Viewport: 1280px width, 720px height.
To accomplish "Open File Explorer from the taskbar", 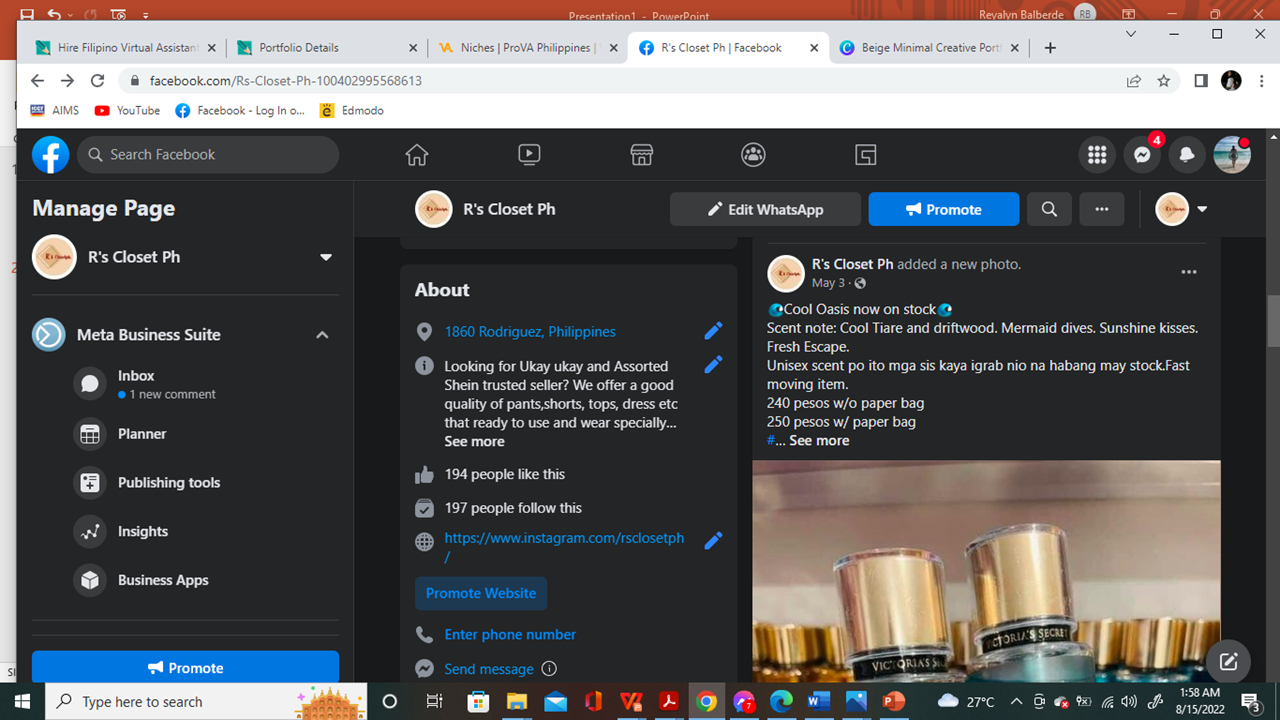I will 518,701.
